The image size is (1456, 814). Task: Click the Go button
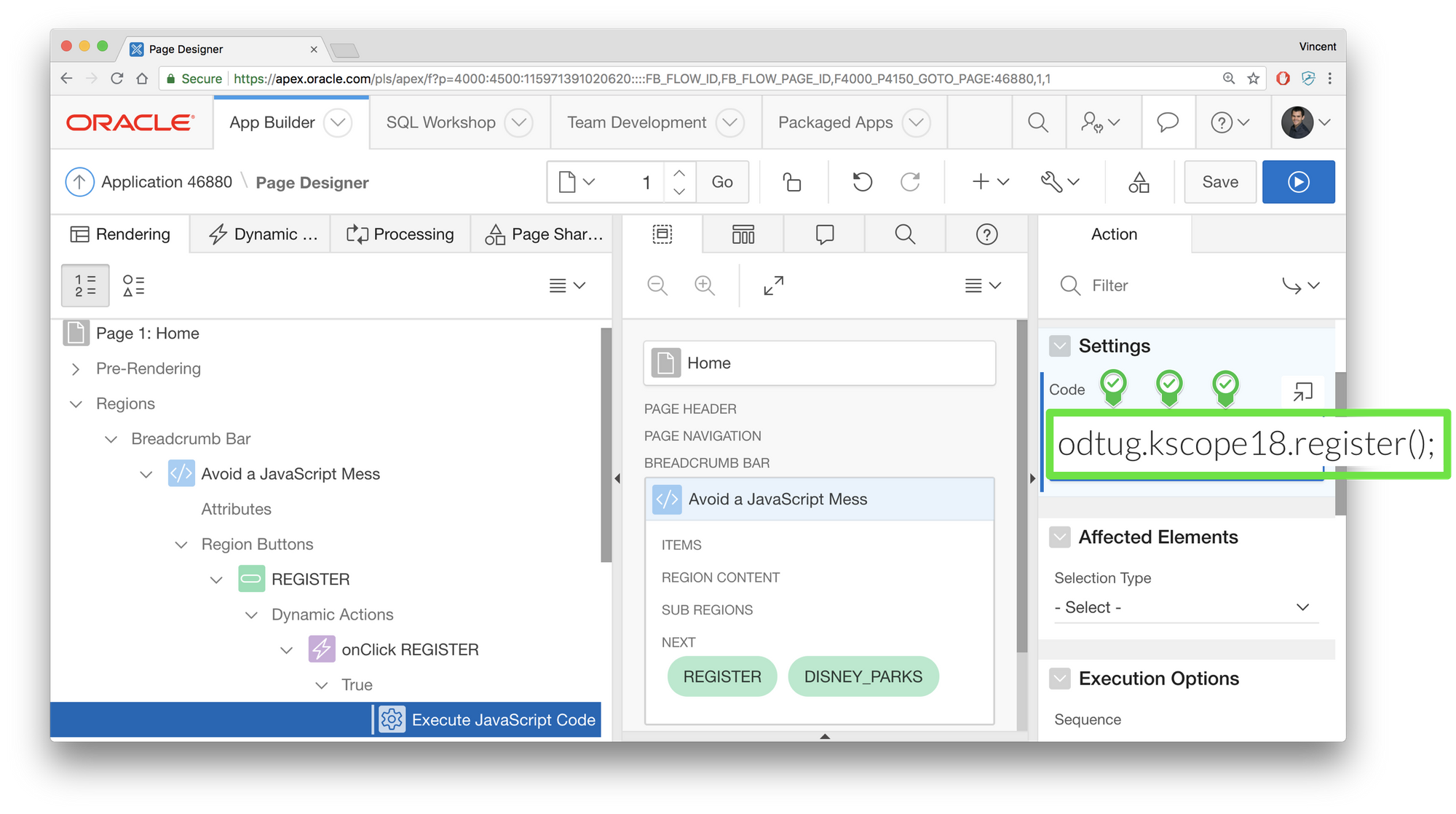pos(722,182)
